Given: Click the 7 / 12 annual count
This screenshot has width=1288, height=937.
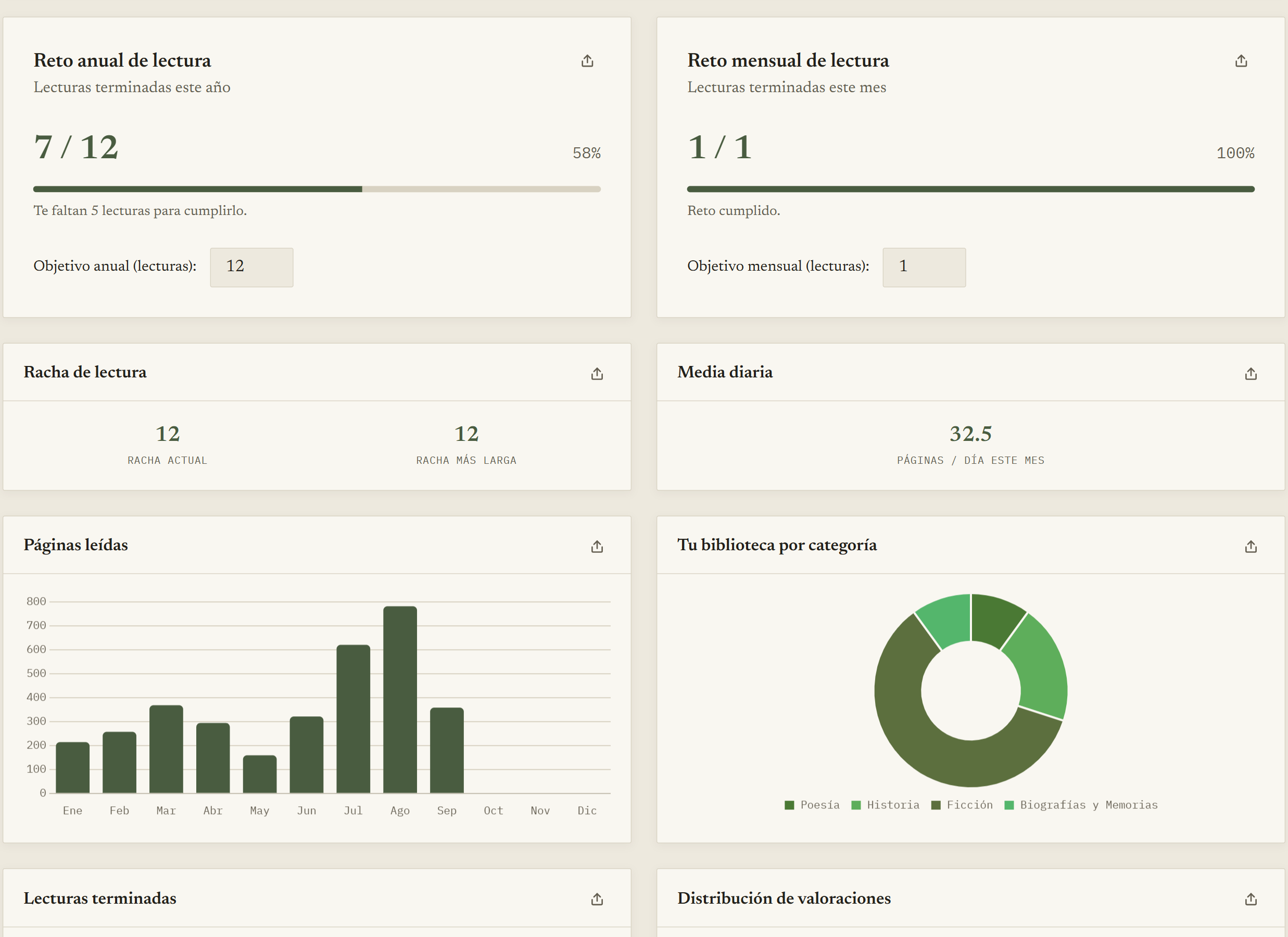Looking at the screenshot, I should coord(76,147).
